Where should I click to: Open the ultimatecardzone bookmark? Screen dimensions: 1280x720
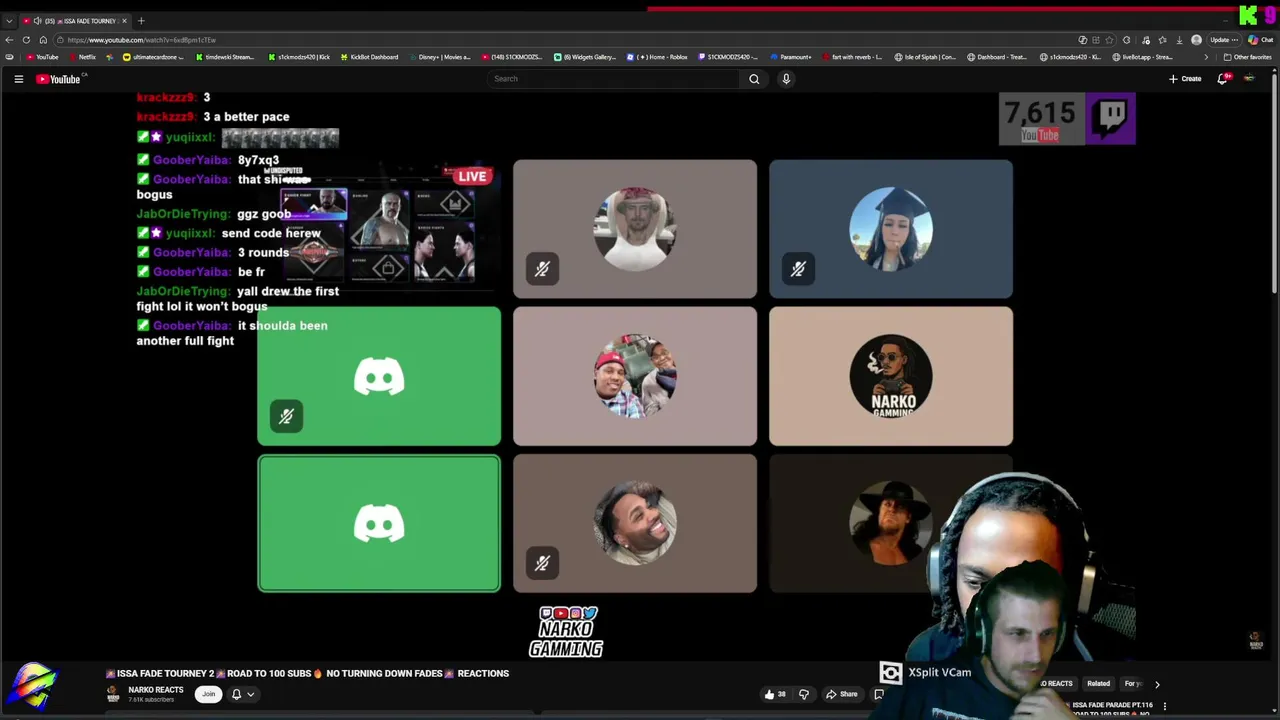[153, 57]
